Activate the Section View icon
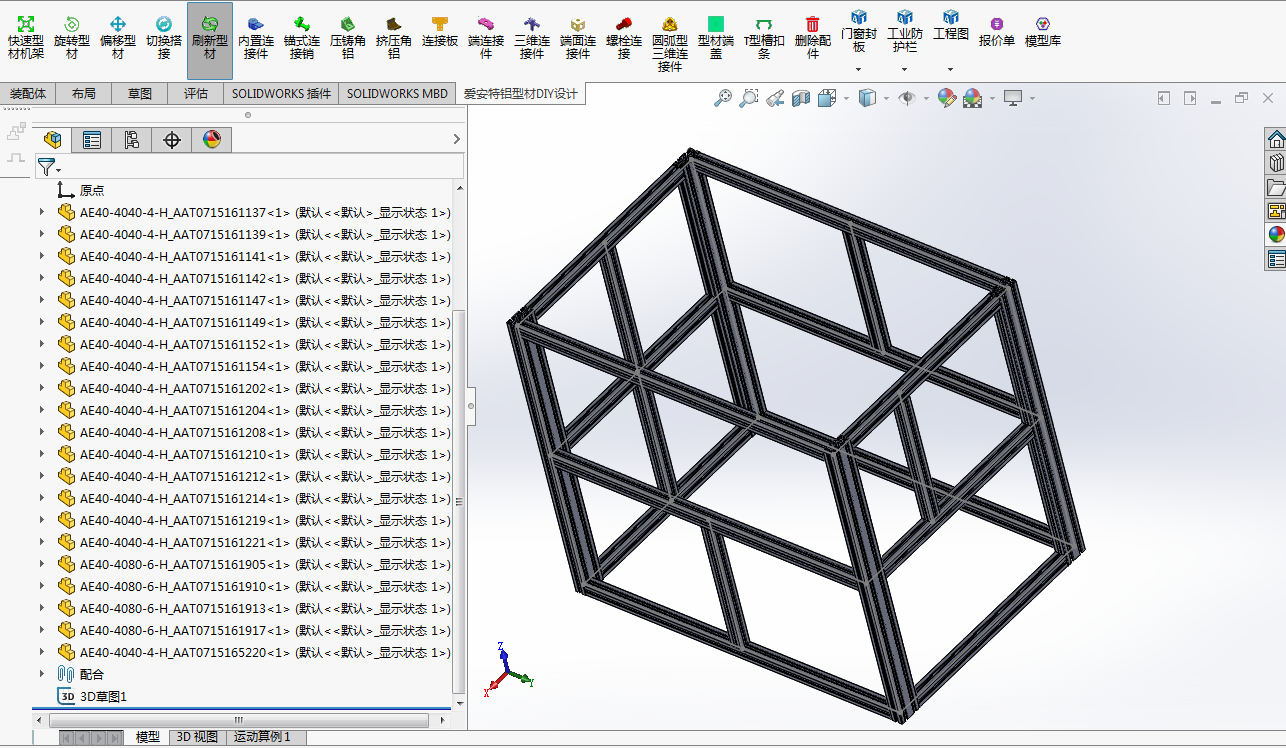This screenshot has height=748, width=1286. point(801,98)
